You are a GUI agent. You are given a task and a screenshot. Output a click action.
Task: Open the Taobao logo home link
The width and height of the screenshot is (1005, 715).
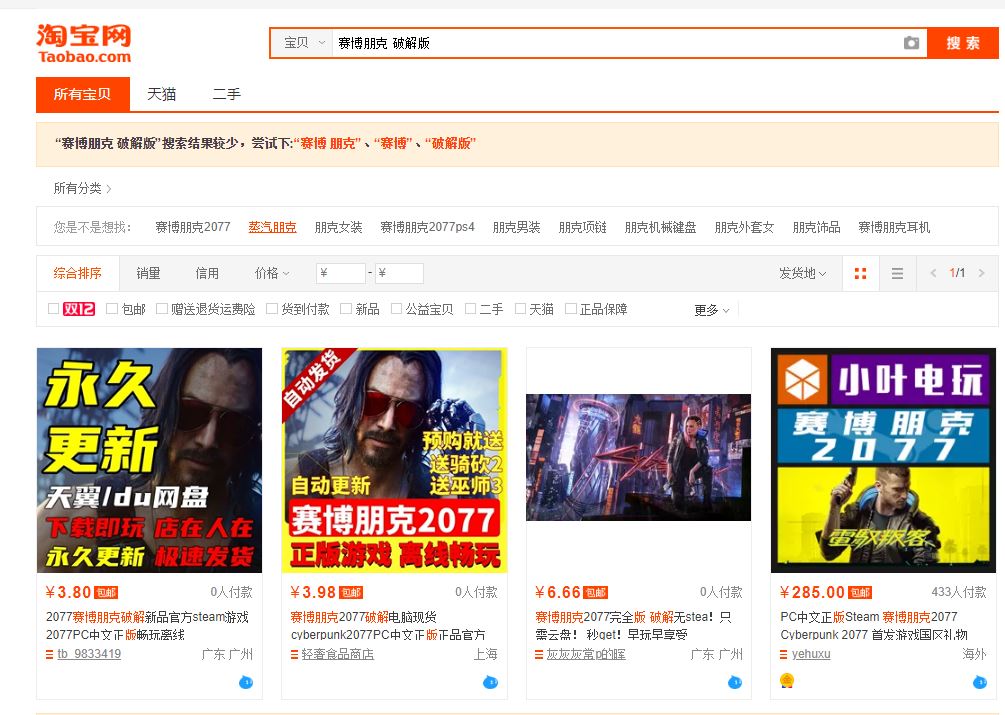tap(84, 43)
